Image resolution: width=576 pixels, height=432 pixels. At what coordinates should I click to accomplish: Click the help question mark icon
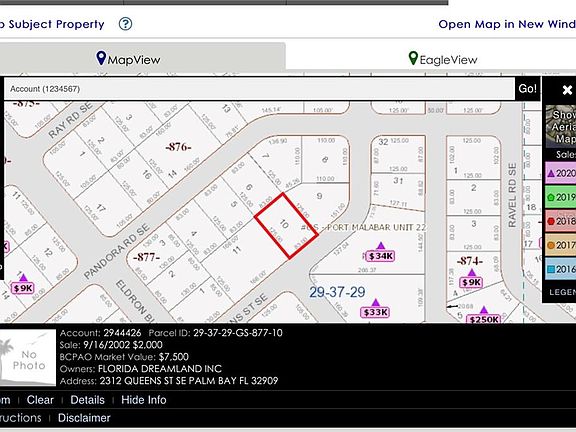click(x=125, y=24)
